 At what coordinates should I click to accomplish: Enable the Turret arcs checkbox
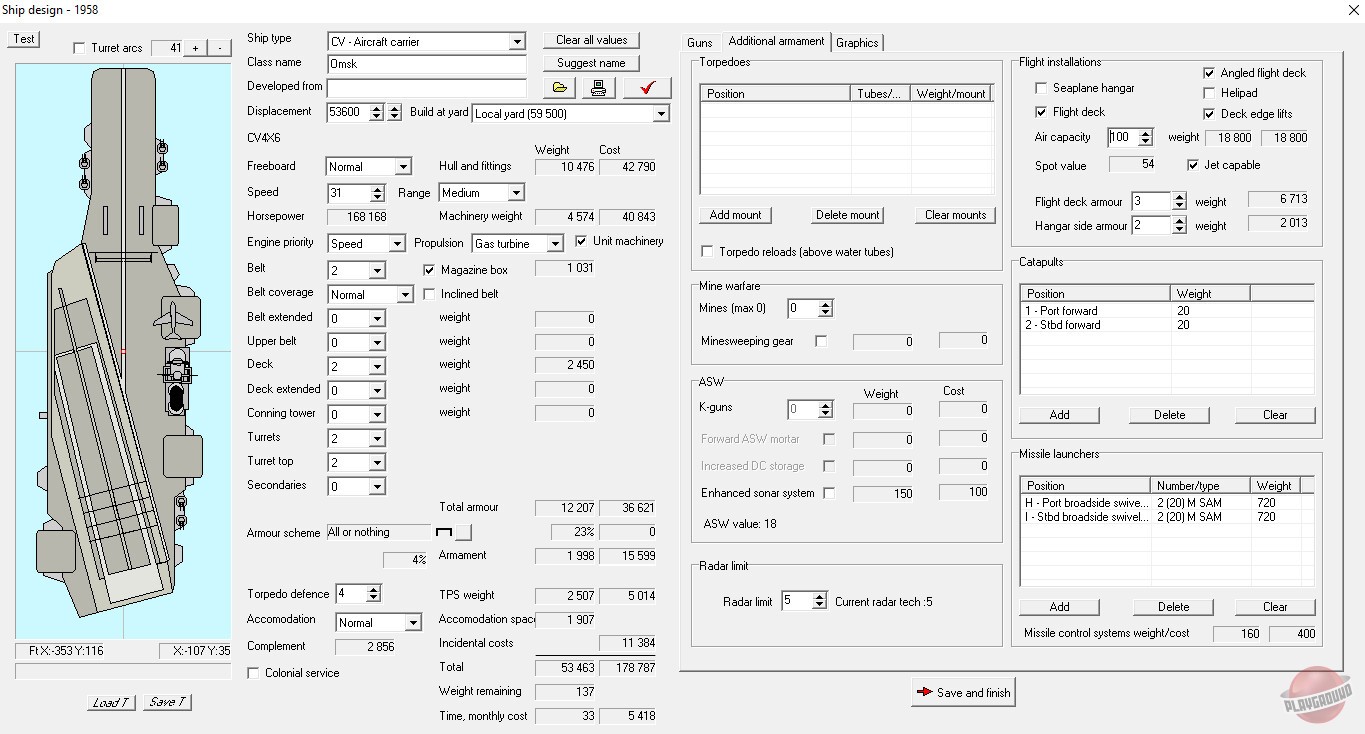click(x=80, y=48)
